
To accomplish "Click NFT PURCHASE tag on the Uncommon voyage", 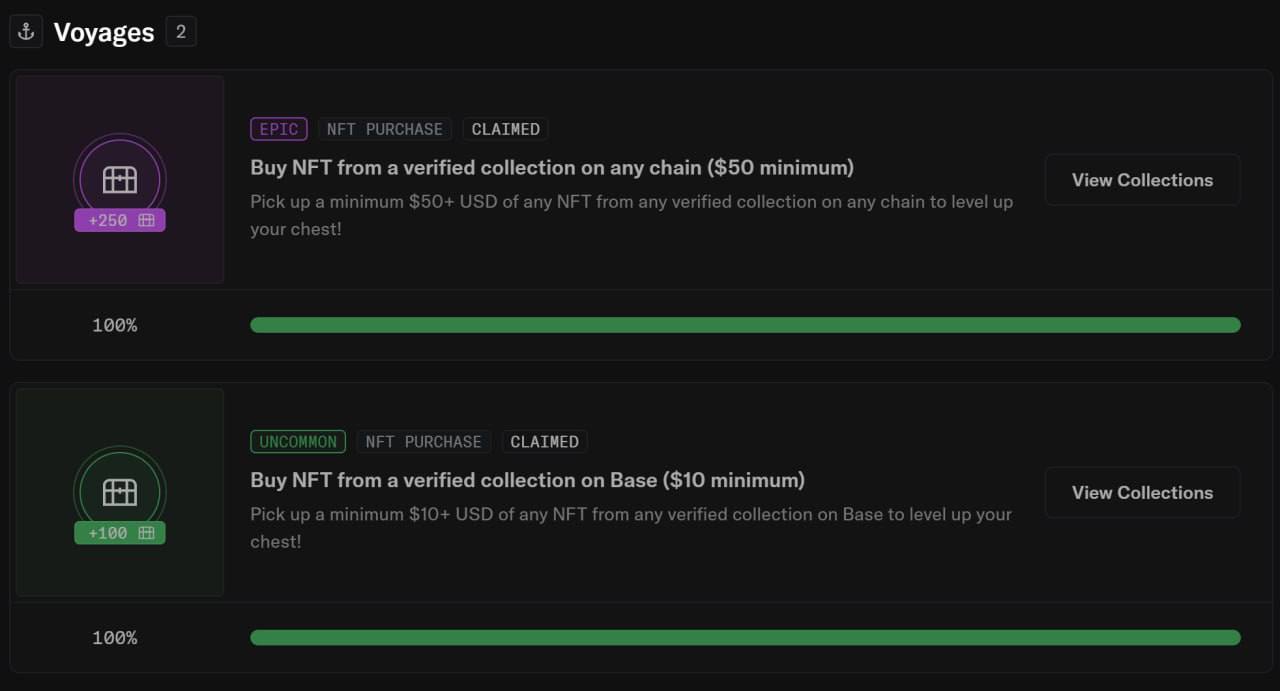I will tap(423, 441).
